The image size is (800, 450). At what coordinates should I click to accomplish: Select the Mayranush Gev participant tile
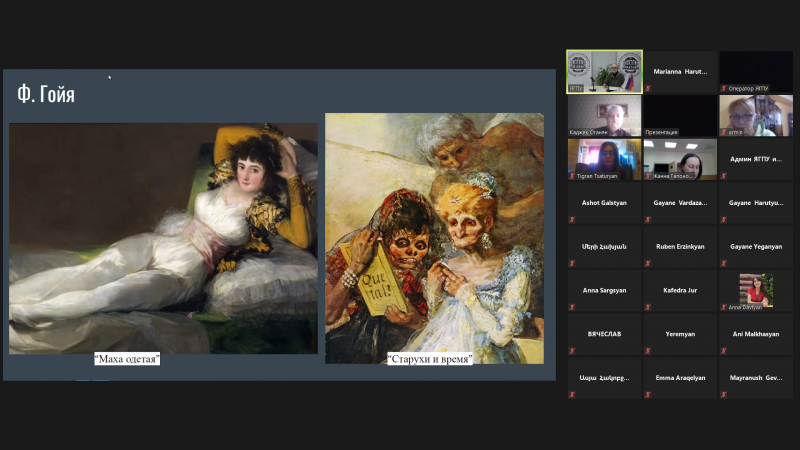(756, 378)
